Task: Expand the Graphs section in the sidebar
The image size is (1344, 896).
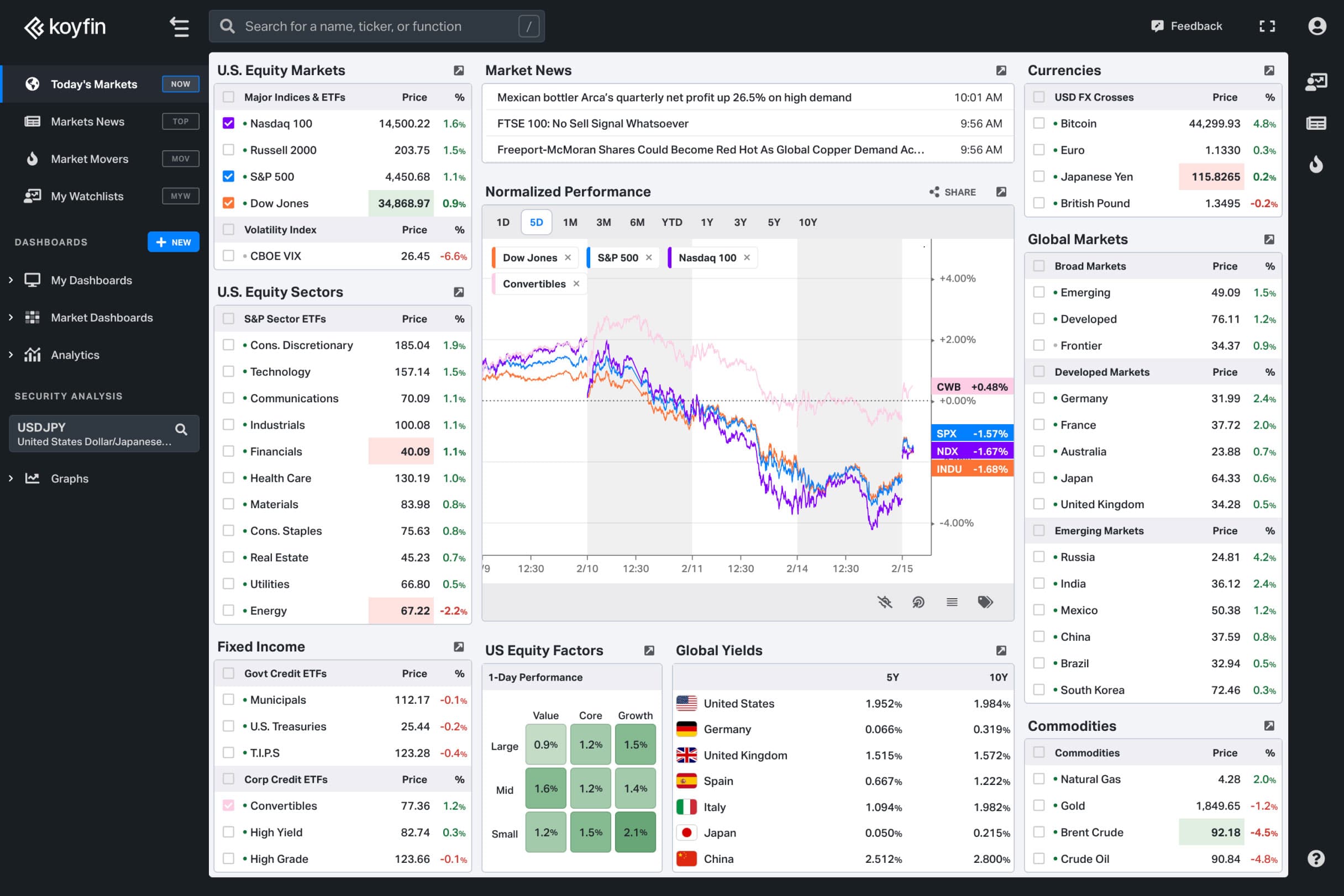Action: (x=11, y=478)
